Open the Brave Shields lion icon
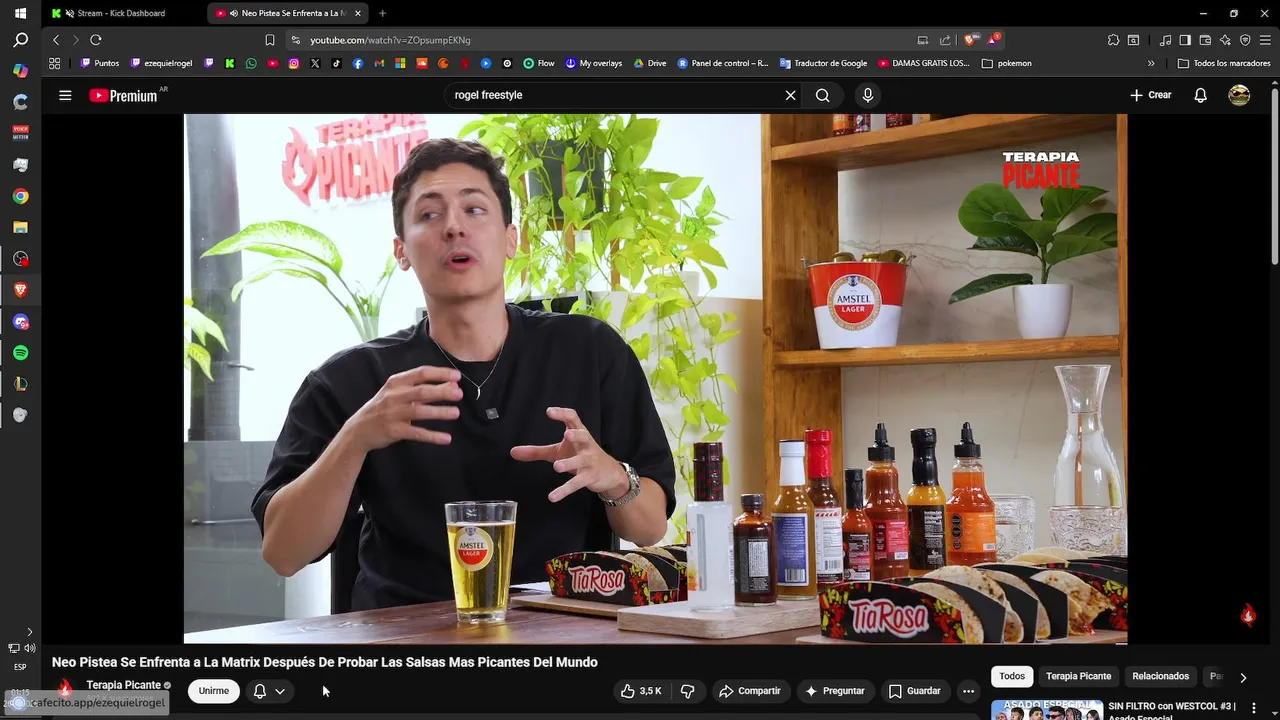The image size is (1280, 720). click(x=969, y=40)
